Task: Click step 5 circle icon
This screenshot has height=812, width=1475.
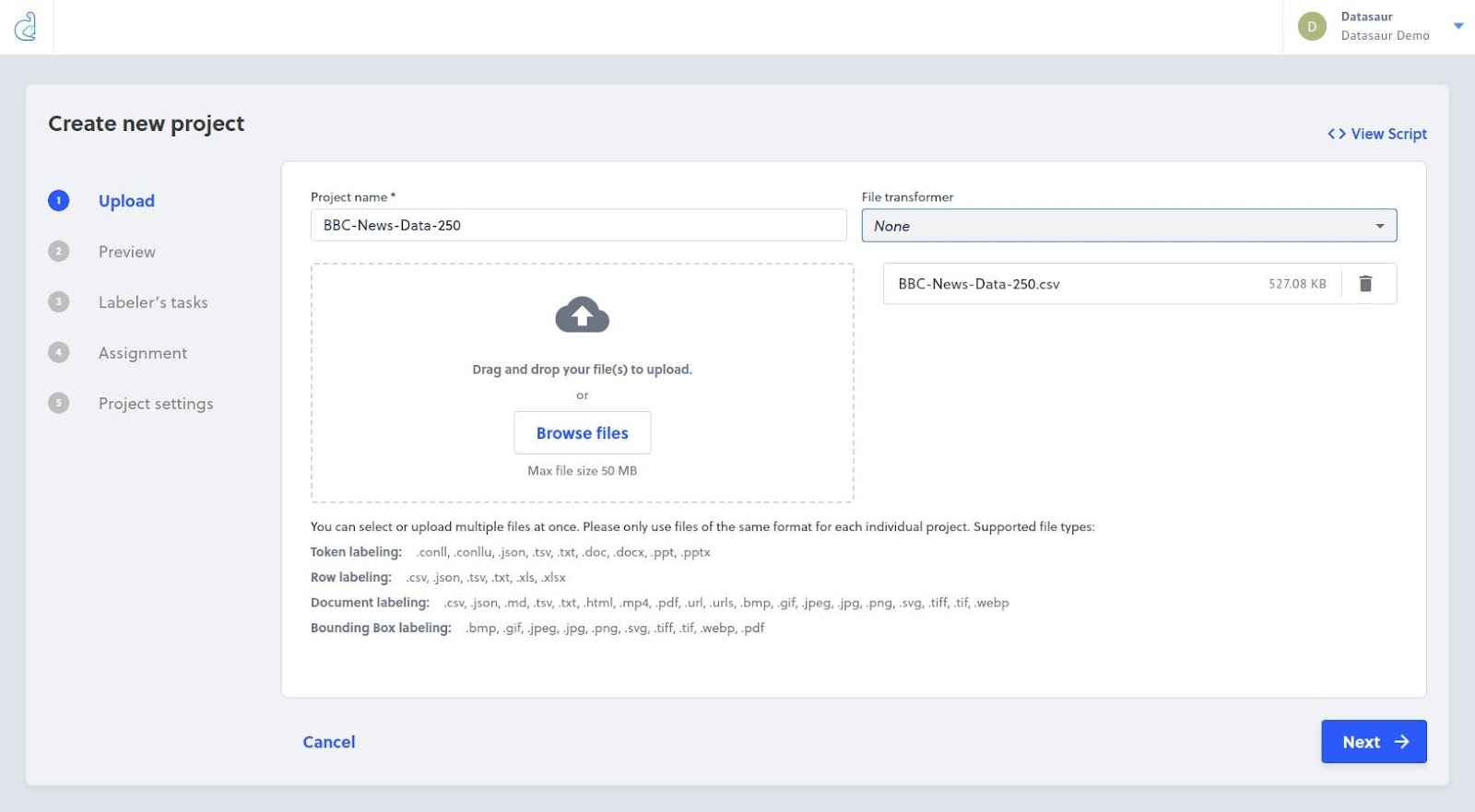Action: [x=58, y=403]
